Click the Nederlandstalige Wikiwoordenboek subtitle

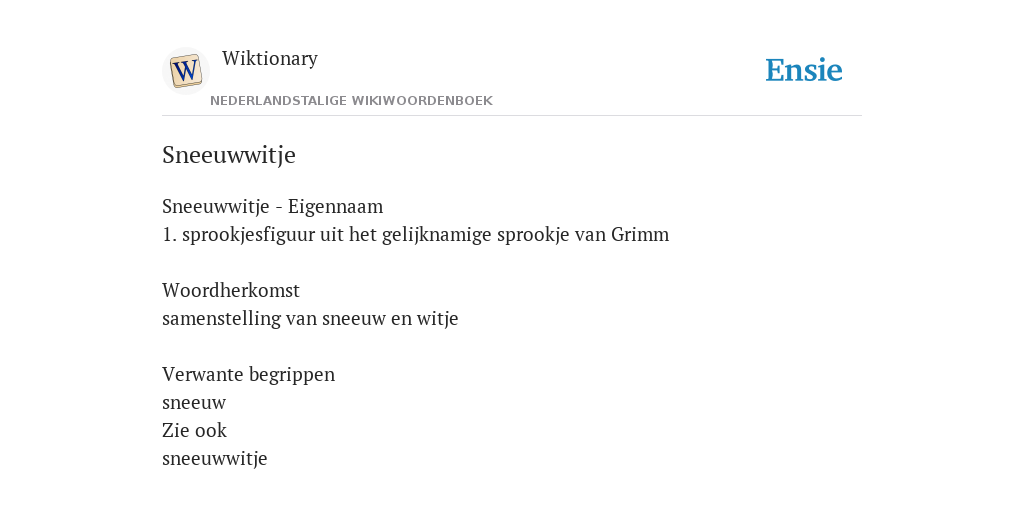point(351,101)
